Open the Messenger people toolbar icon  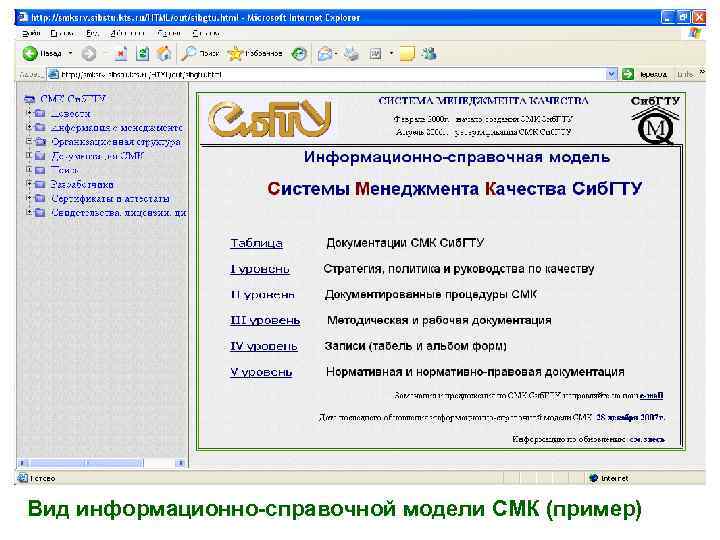[x=429, y=54]
